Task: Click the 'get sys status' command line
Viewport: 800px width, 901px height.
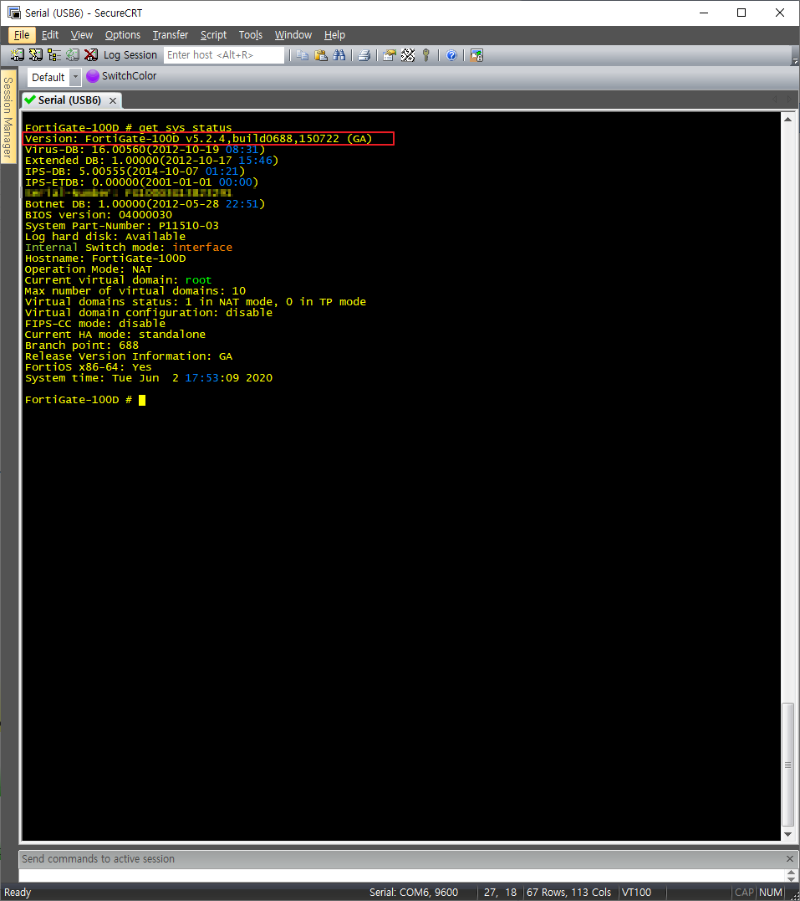Action: click(x=128, y=128)
